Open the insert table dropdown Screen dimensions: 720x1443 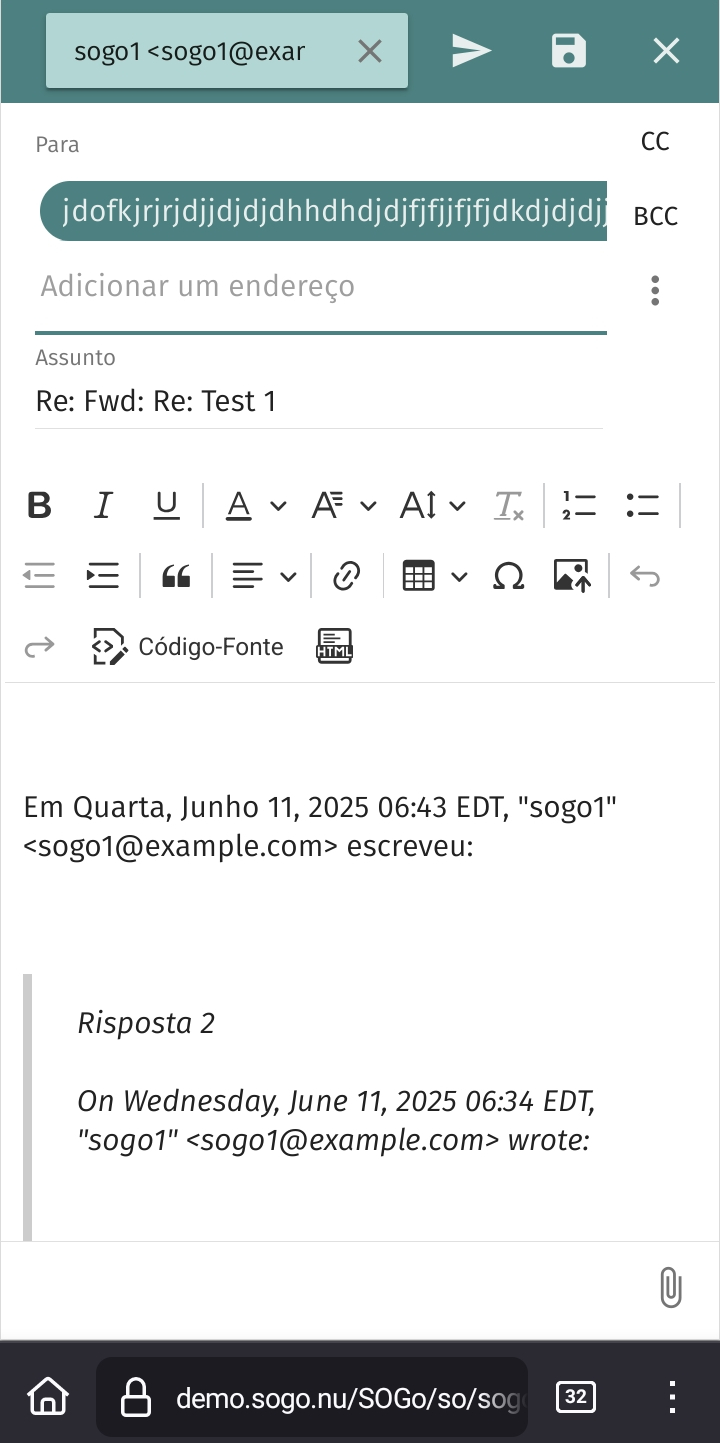(x=459, y=576)
